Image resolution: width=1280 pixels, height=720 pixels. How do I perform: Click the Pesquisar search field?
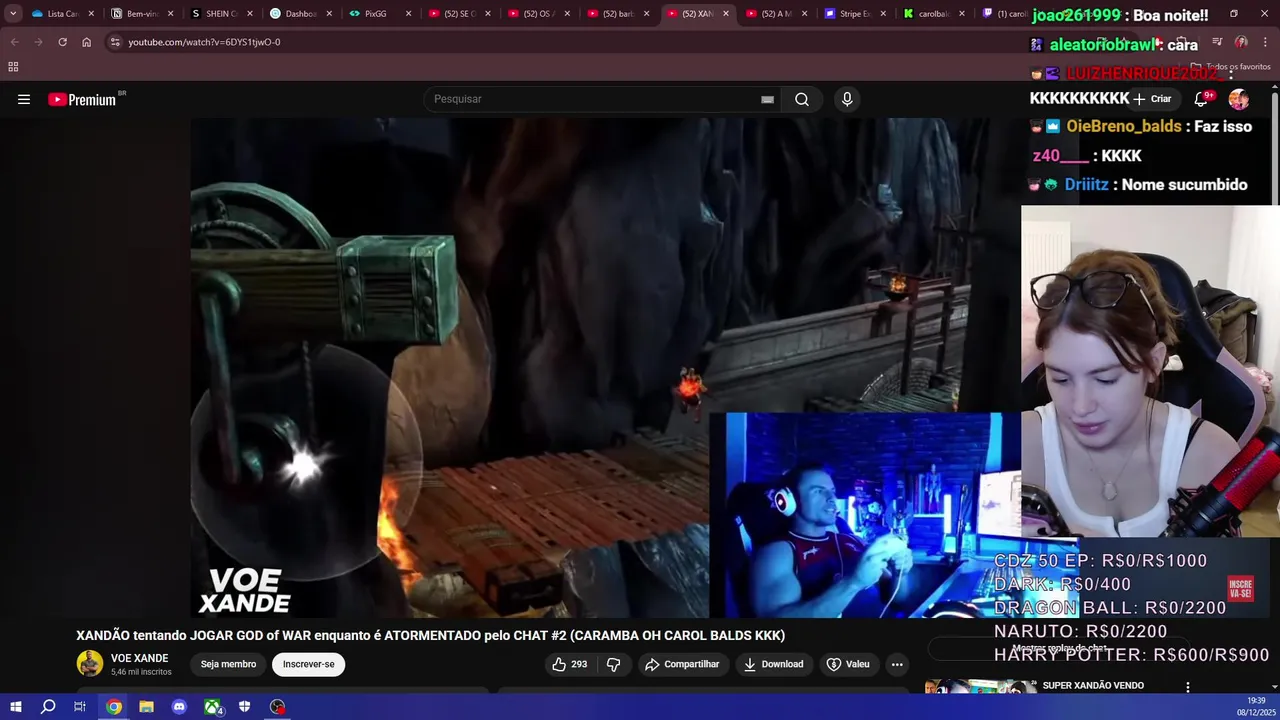595,99
